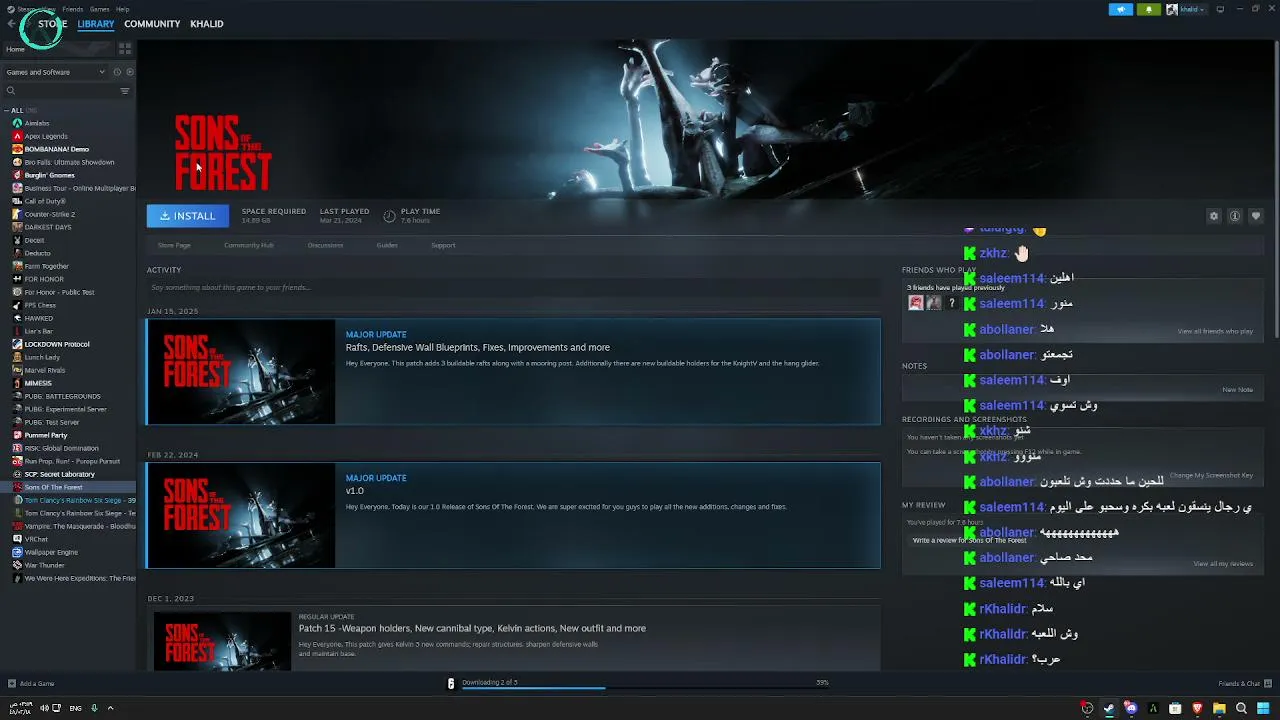
Task: Expand the Games and Software filter dropdown
Action: pyautogui.click(x=55, y=72)
